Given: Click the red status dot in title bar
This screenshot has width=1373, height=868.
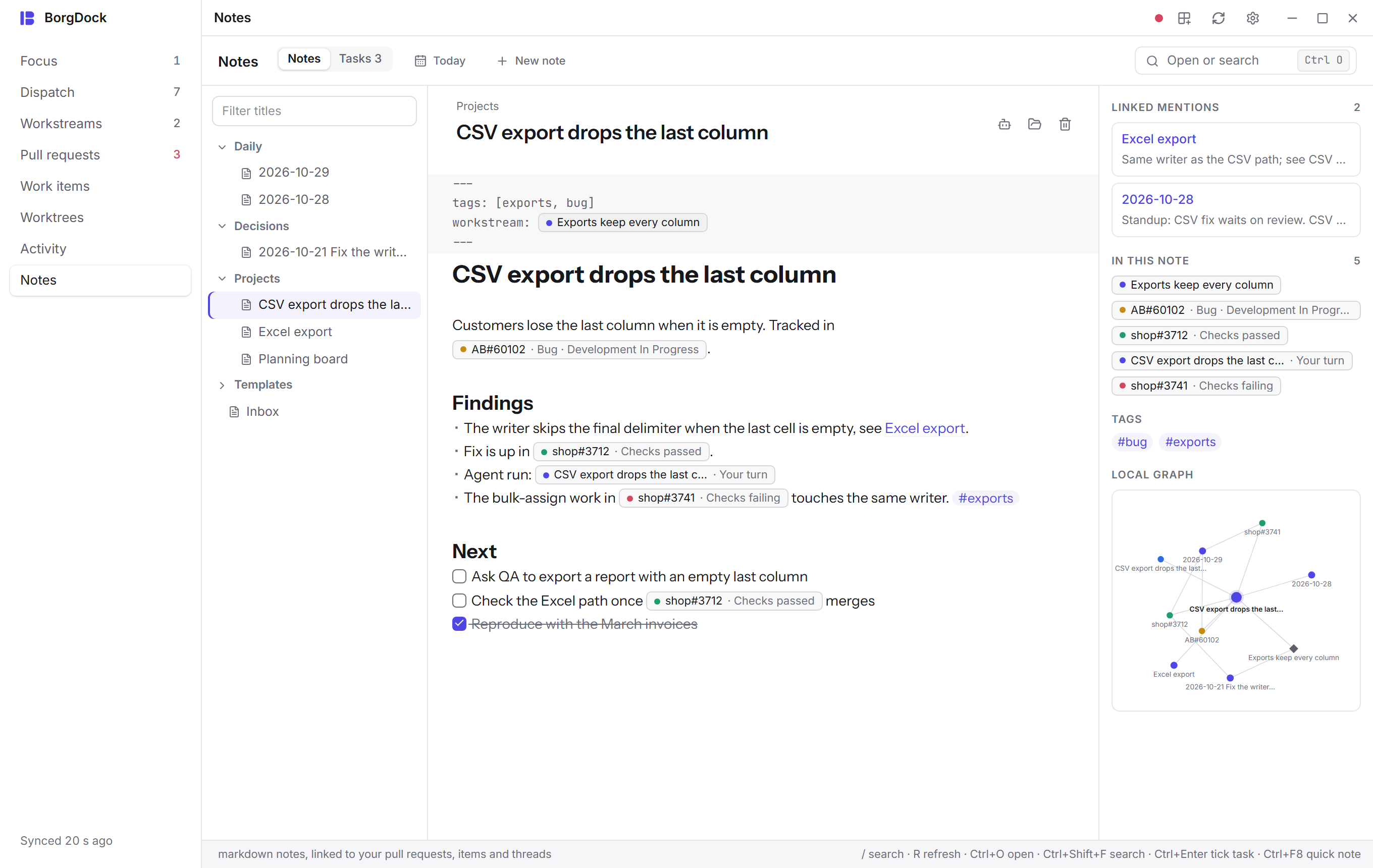Looking at the screenshot, I should [x=1158, y=18].
